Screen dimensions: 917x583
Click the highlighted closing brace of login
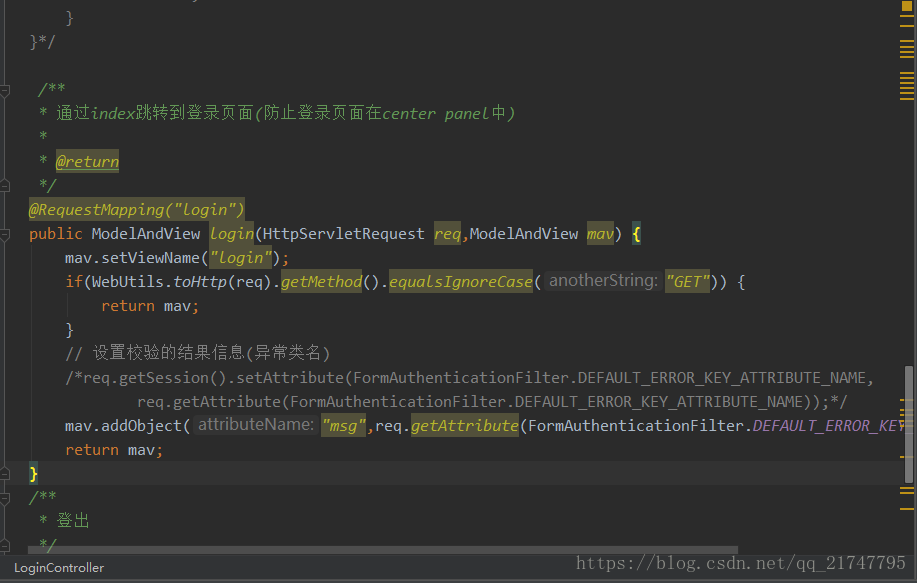click(x=34, y=473)
